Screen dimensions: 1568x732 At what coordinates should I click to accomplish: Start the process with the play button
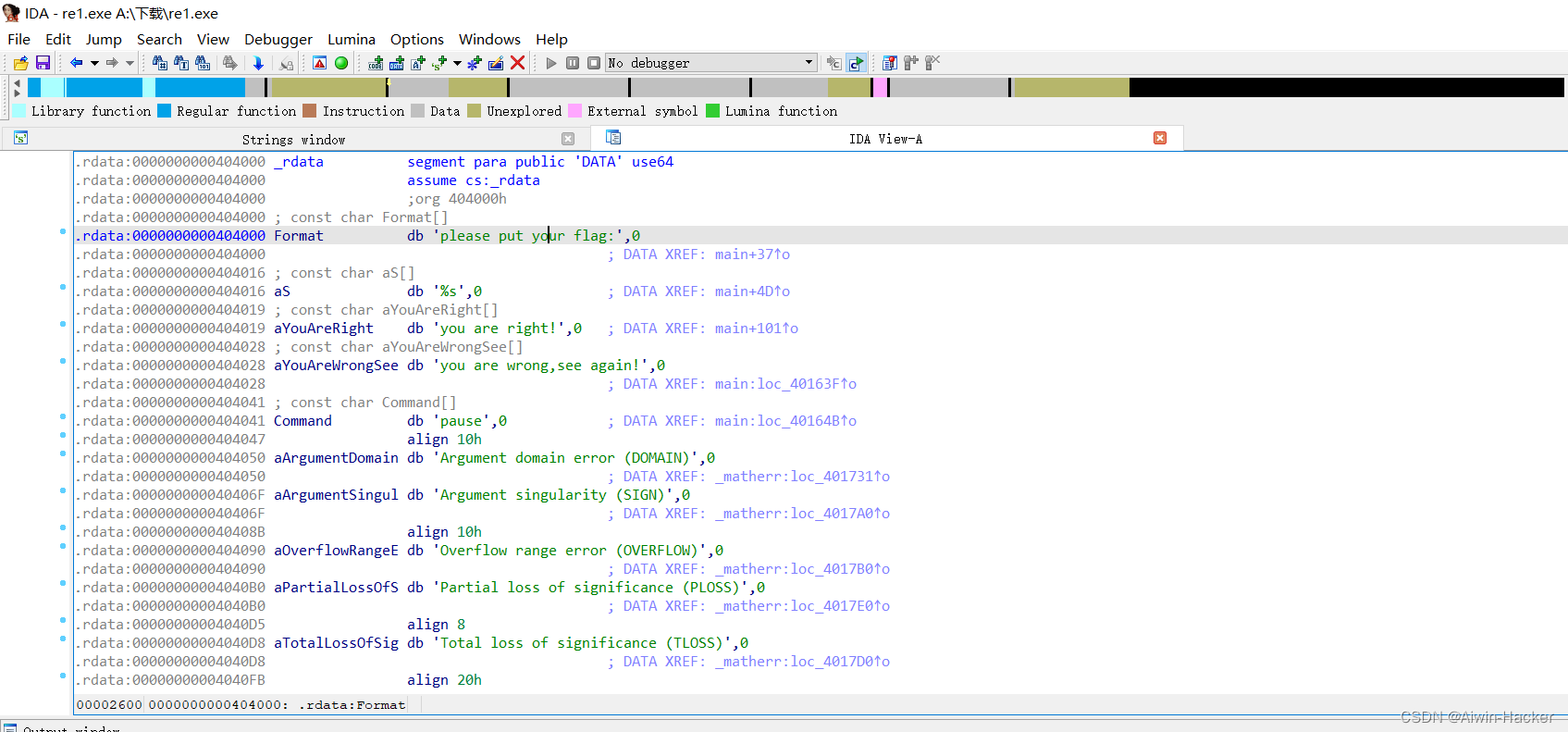click(x=551, y=63)
